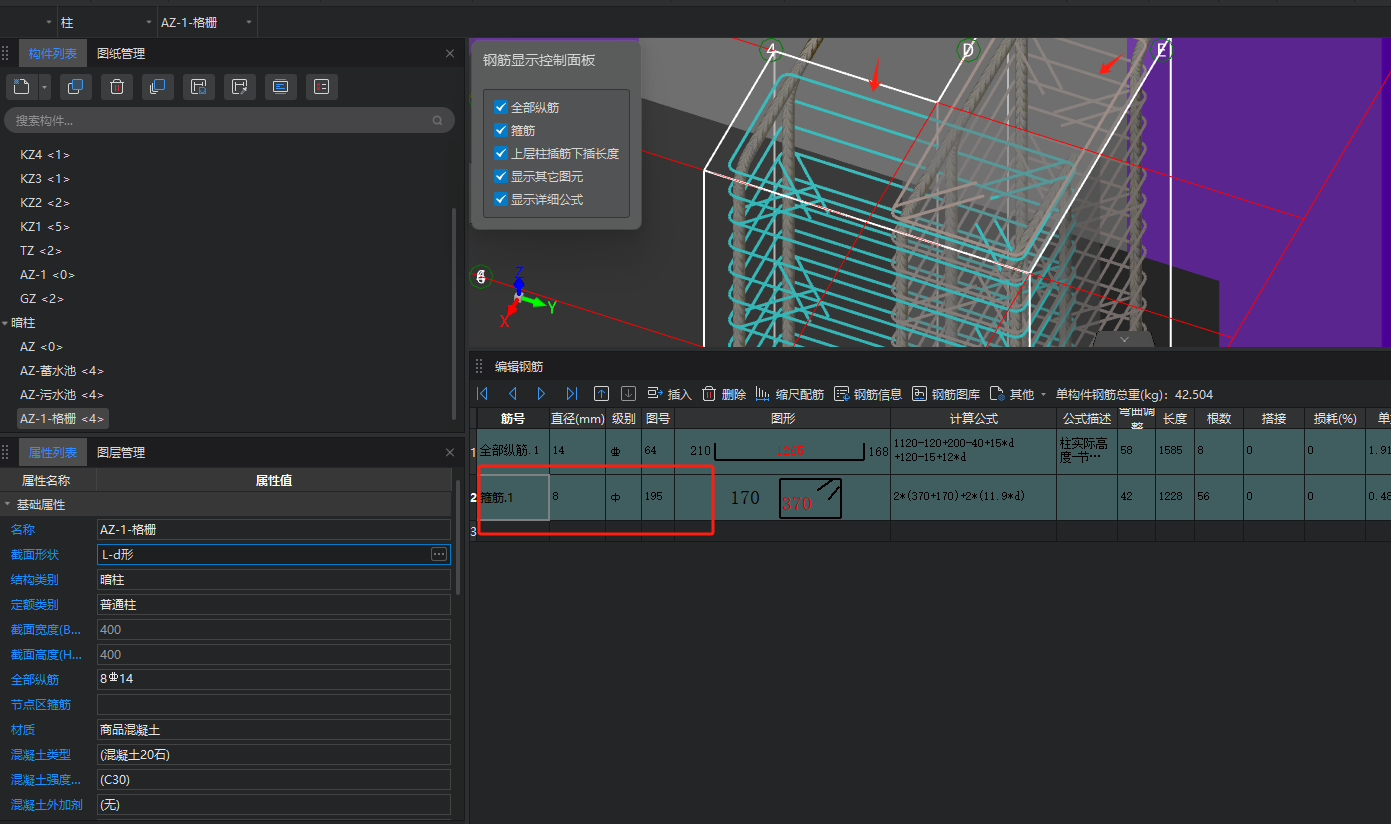Go to first rebar record icon
The image size is (1391, 824).
click(483, 394)
